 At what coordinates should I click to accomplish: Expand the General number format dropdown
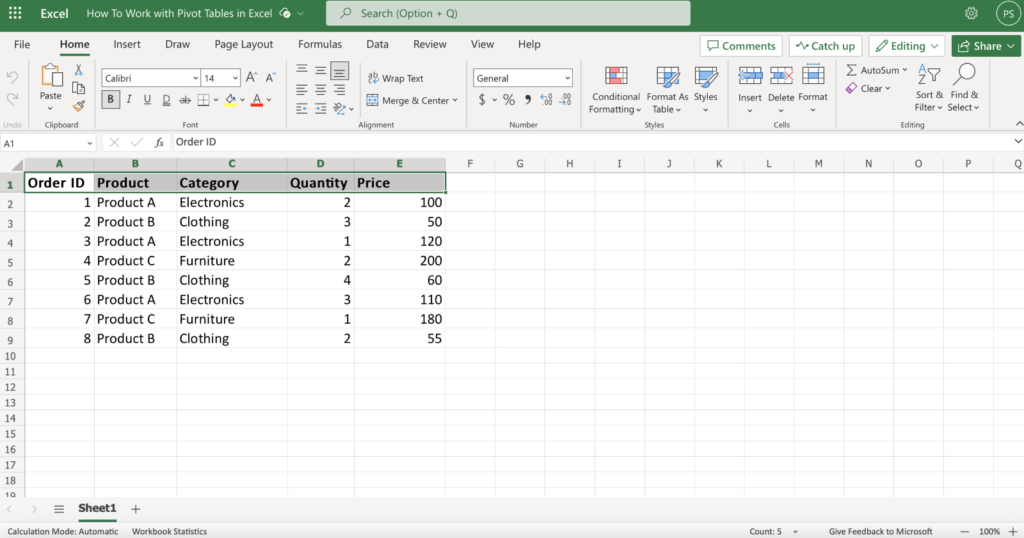(567, 78)
